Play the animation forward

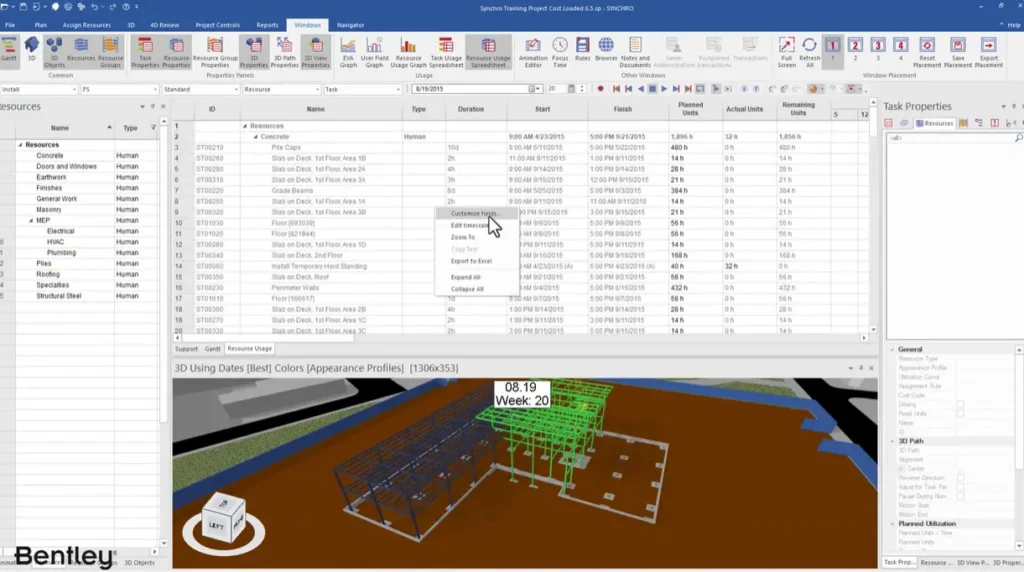coord(664,89)
